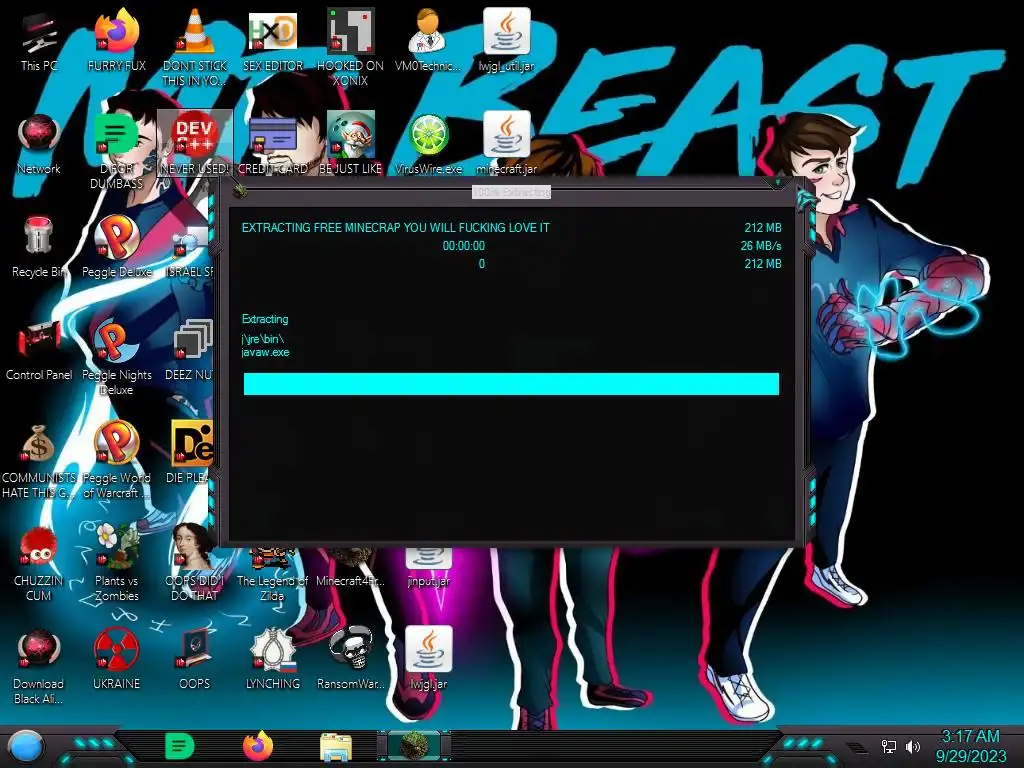Select the RansomWar... skull icon
The height and width of the screenshot is (768, 1024).
click(x=350, y=660)
